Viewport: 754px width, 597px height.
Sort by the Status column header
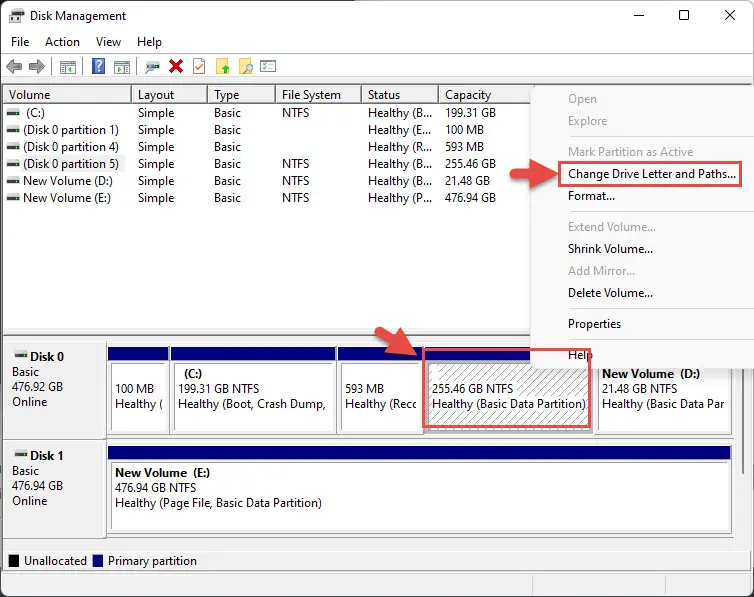(x=400, y=95)
